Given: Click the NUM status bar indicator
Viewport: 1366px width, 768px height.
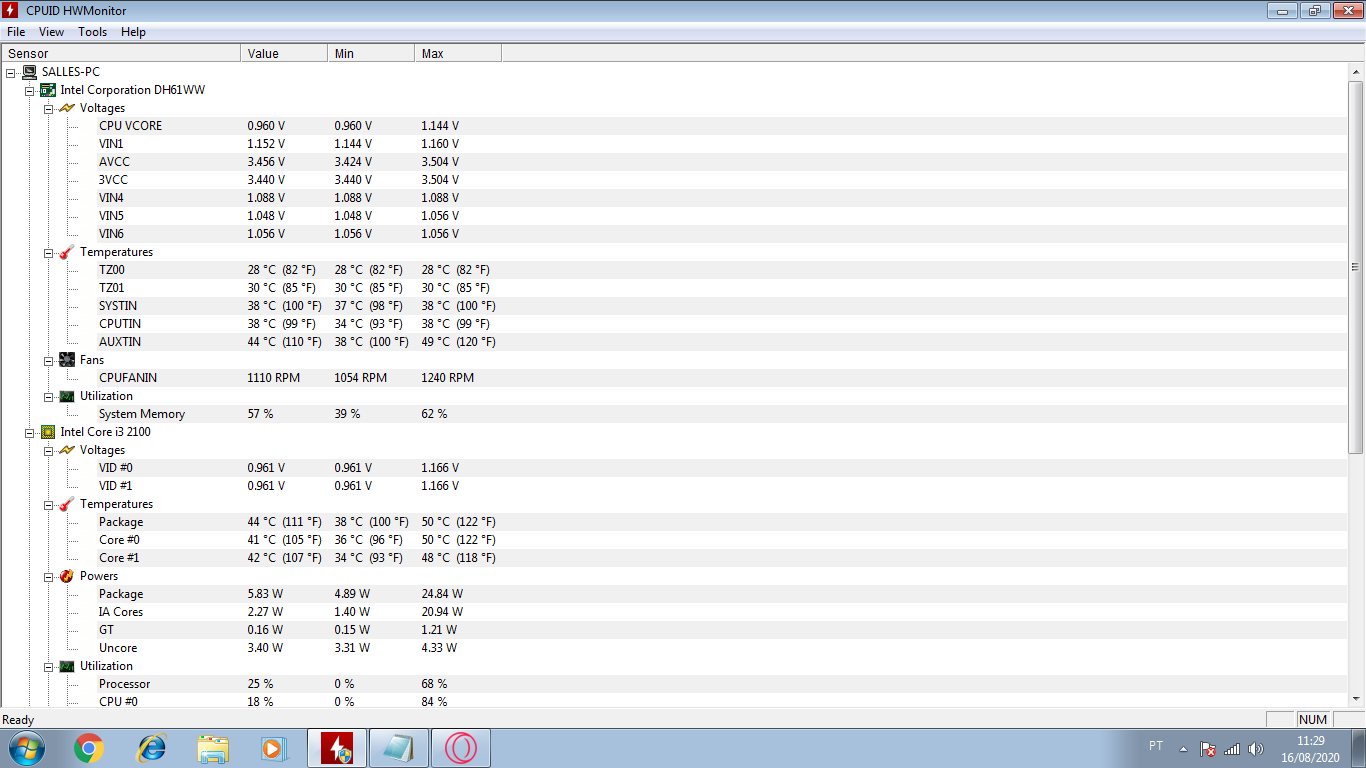Looking at the screenshot, I should [x=1313, y=720].
